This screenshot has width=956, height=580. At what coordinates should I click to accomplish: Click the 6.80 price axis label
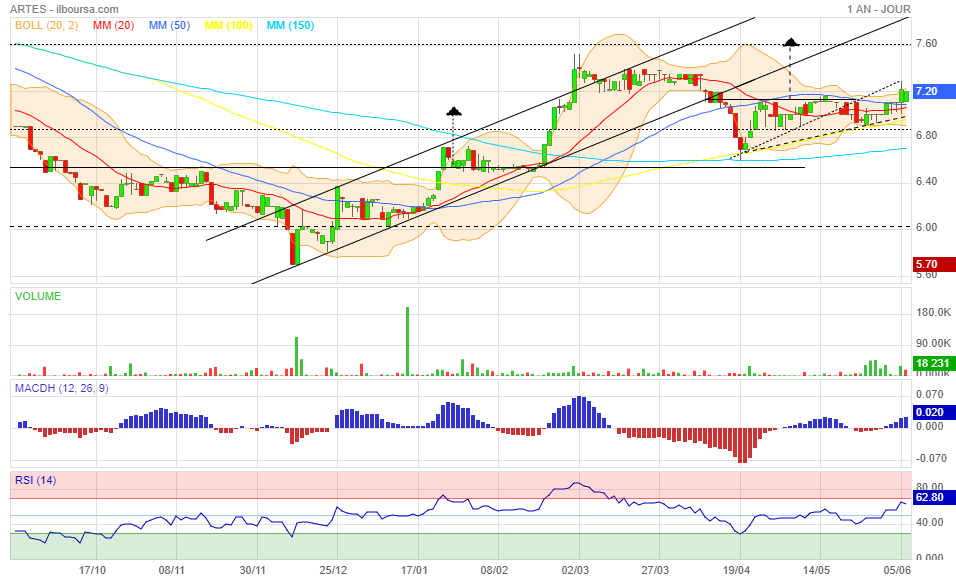927,135
